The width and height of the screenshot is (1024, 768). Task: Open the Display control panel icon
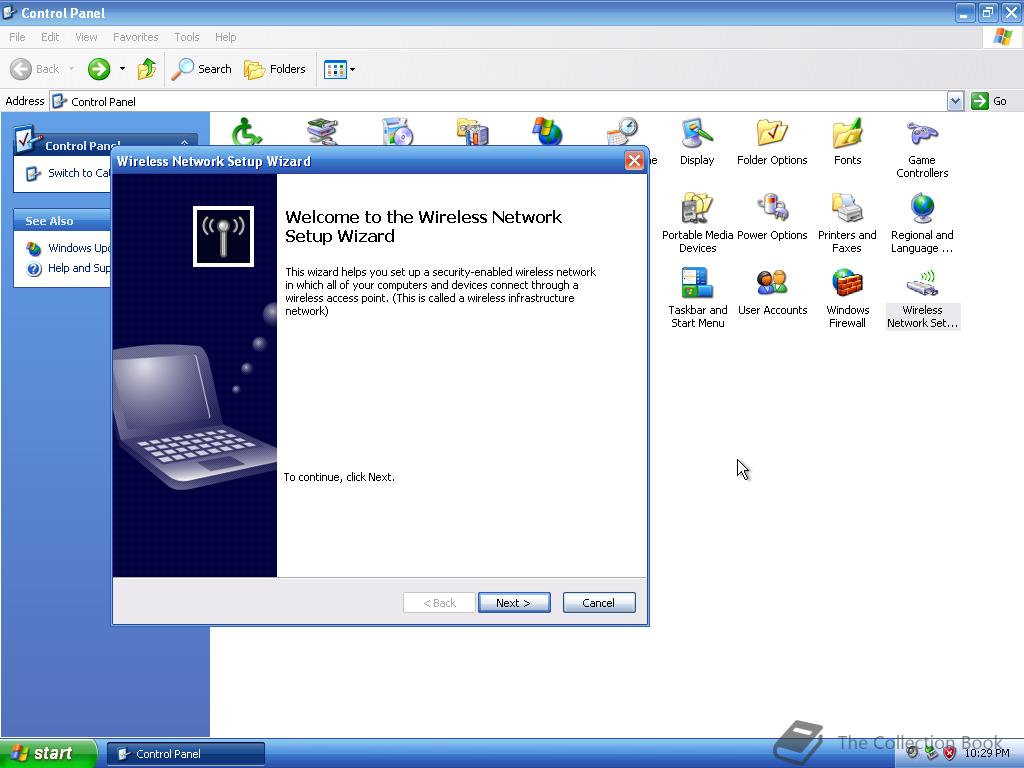pos(697,142)
